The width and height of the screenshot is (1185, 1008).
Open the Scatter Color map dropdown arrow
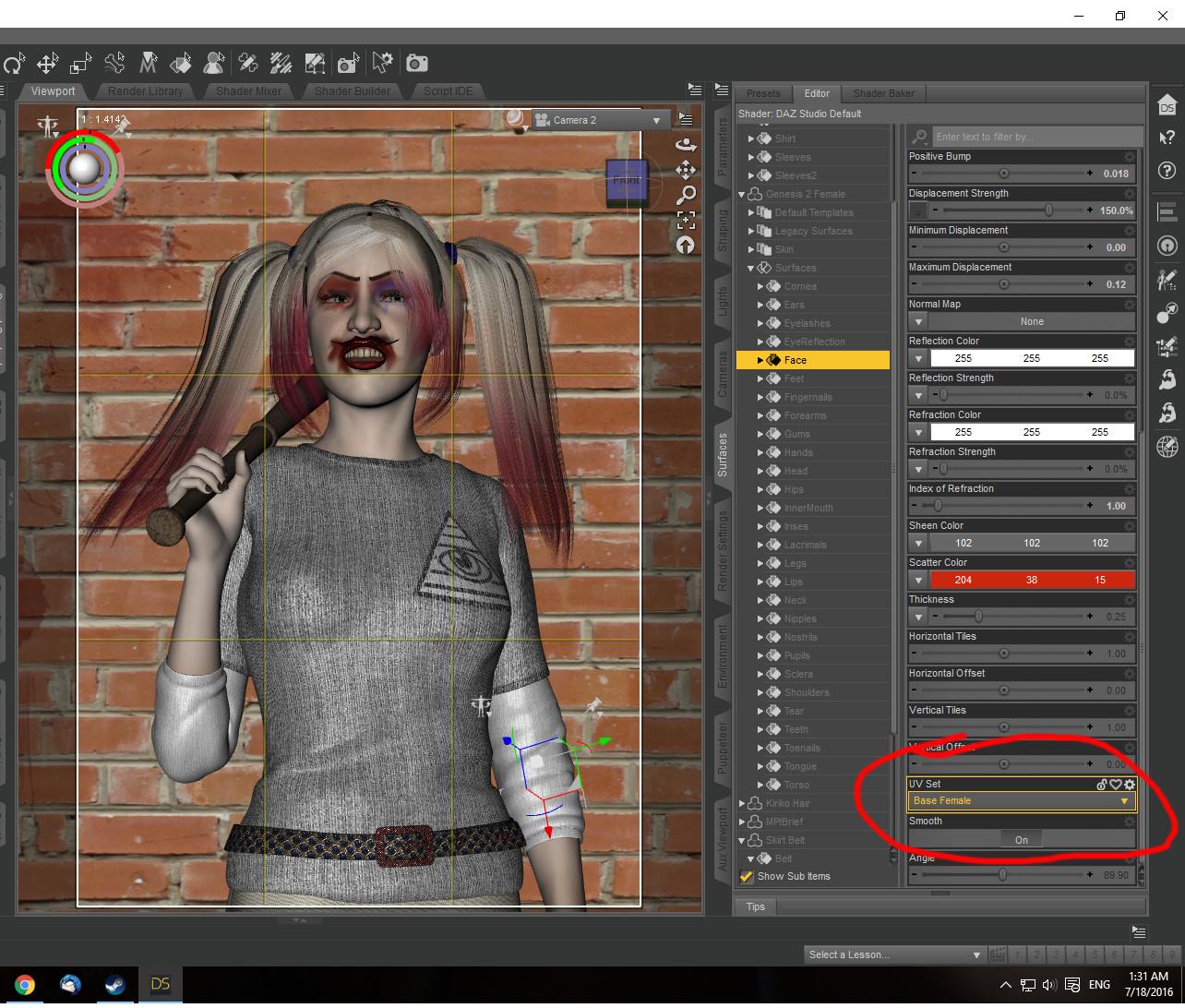tap(918, 580)
